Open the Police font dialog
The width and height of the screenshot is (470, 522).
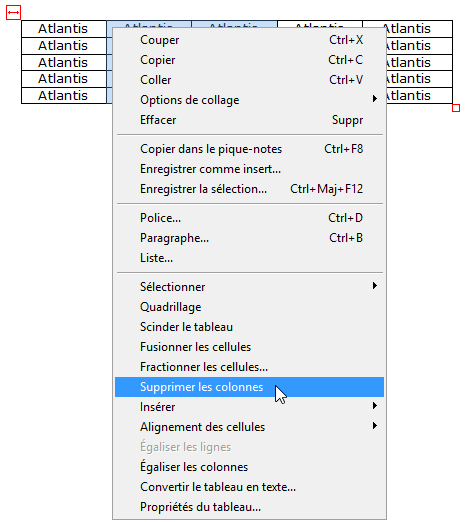249,218
